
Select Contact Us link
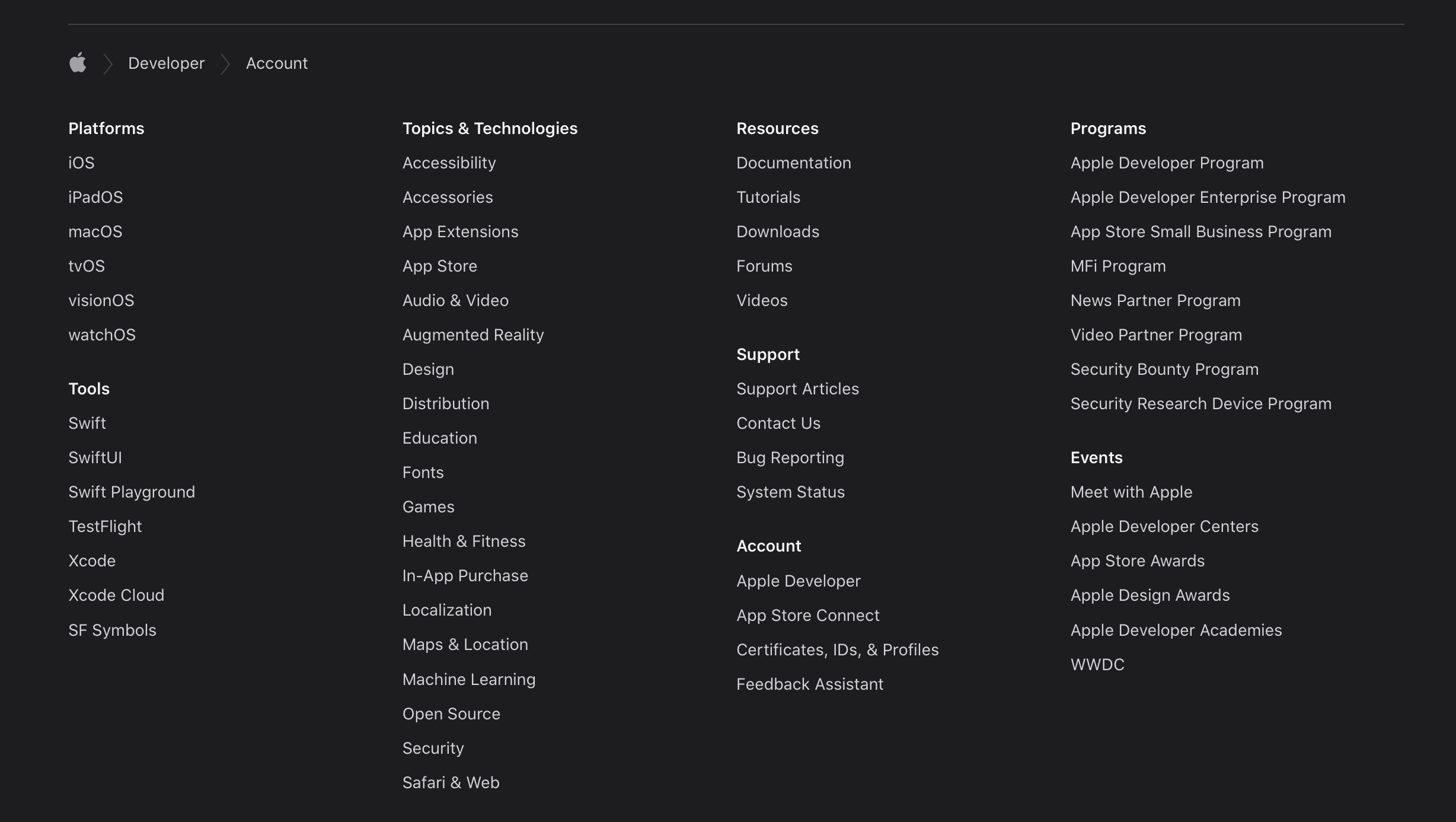(778, 423)
